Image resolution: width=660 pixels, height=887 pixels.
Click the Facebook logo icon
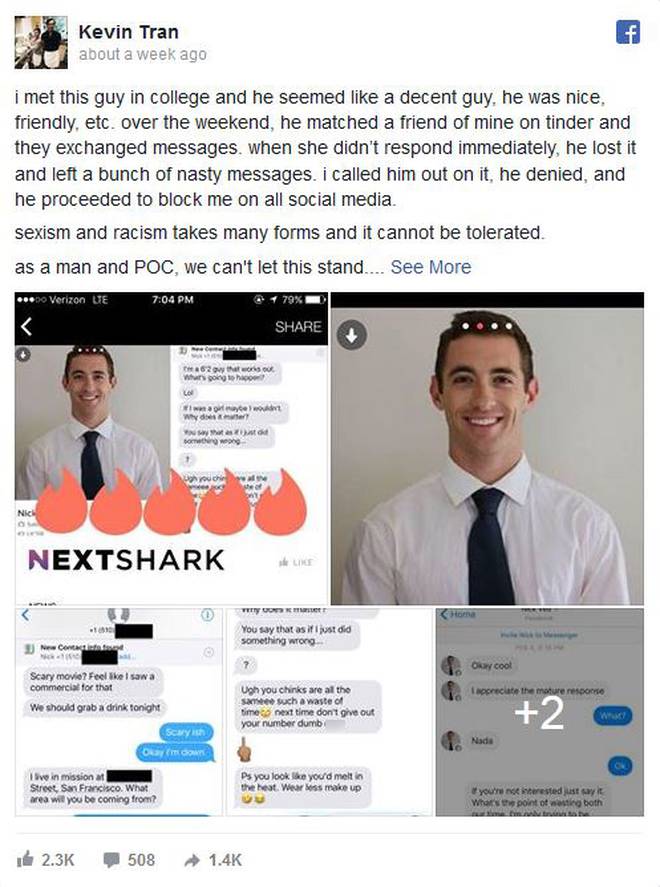coord(628,32)
